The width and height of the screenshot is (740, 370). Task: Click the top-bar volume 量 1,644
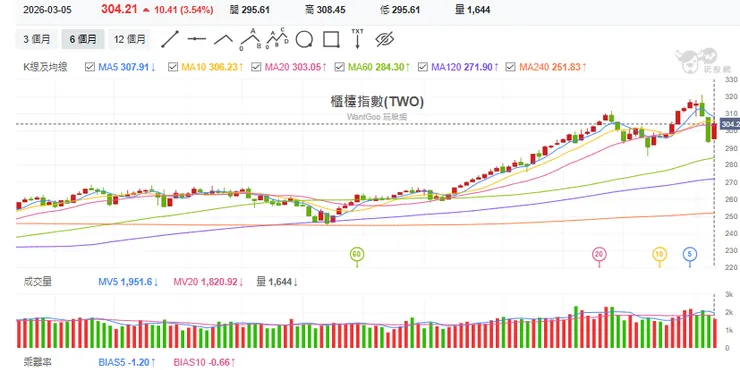472,9
